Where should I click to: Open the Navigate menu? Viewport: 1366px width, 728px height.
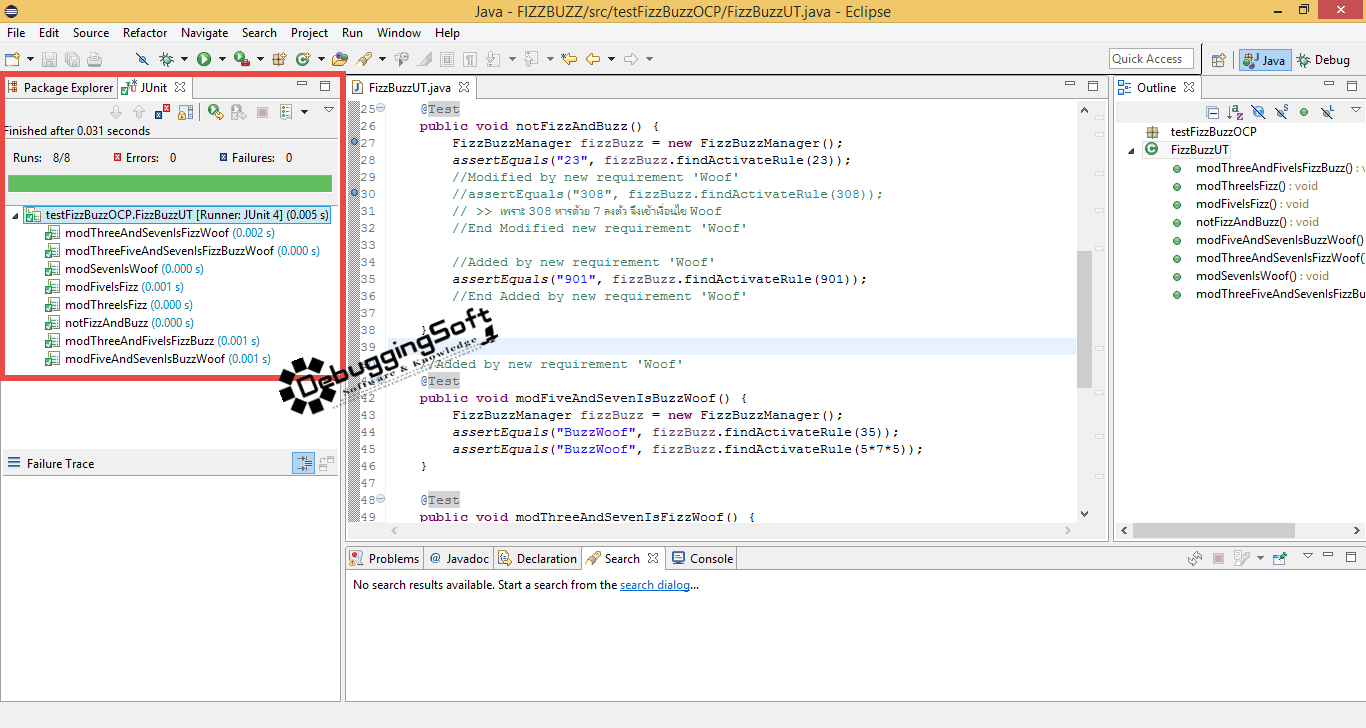pyautogui.click(x=204, y=32)
